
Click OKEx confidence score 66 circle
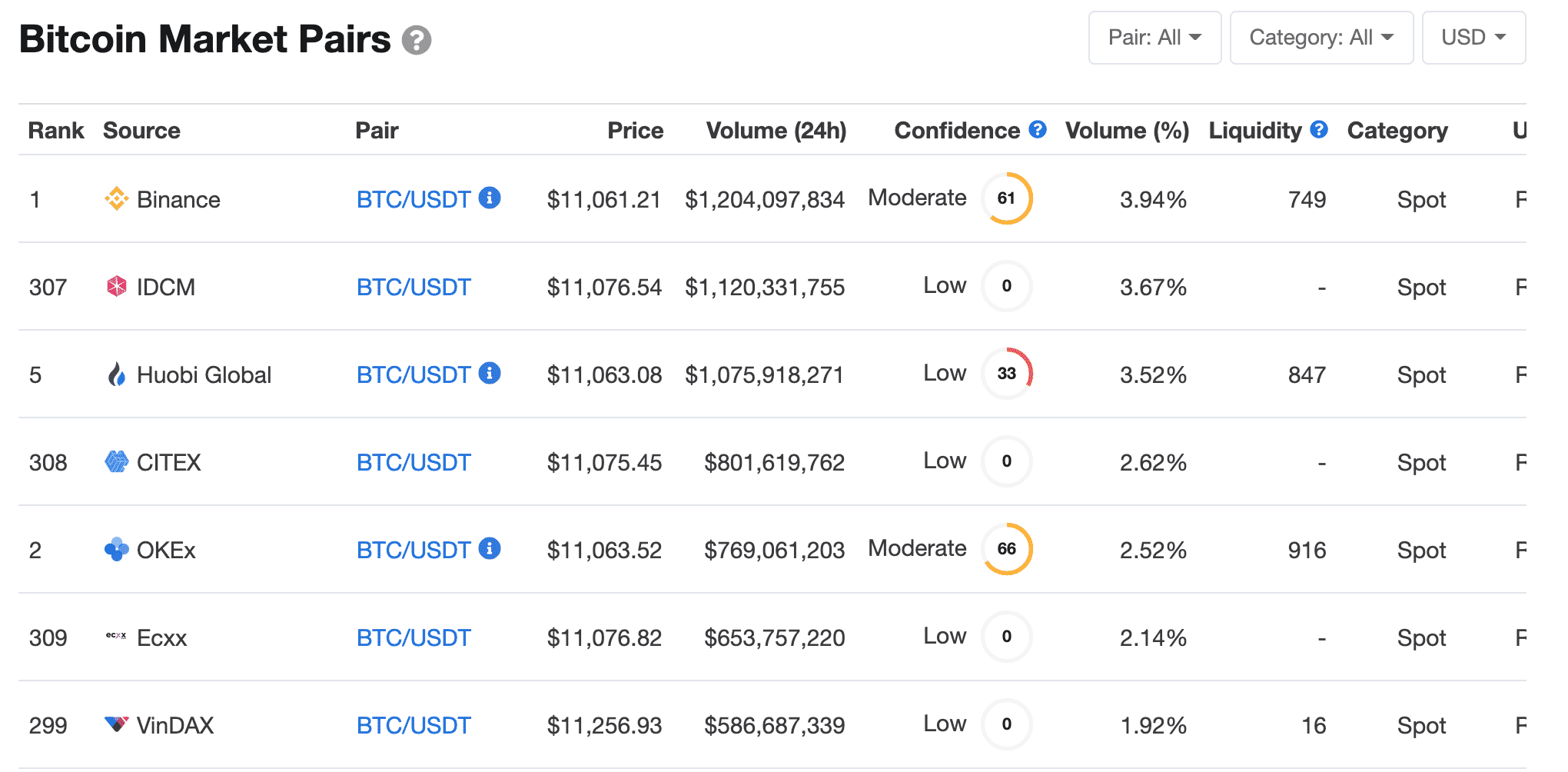(1007, 549)
